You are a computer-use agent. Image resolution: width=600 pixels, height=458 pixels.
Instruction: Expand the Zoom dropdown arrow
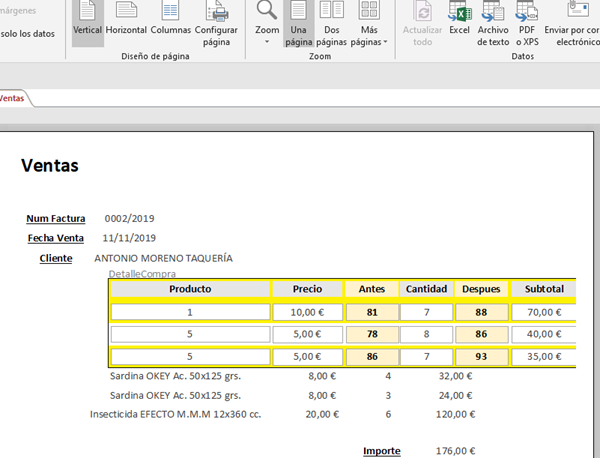pyautogui.click(x=267, y=43)
